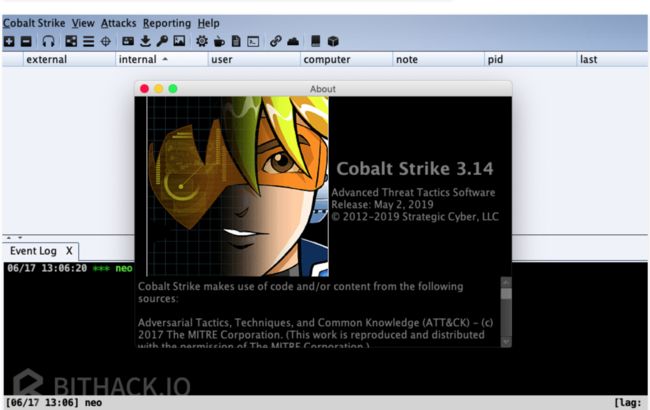The width and height of the screenshot is (650, 410).
Task: Sort by the computer column header
Action: click(346, 59)
